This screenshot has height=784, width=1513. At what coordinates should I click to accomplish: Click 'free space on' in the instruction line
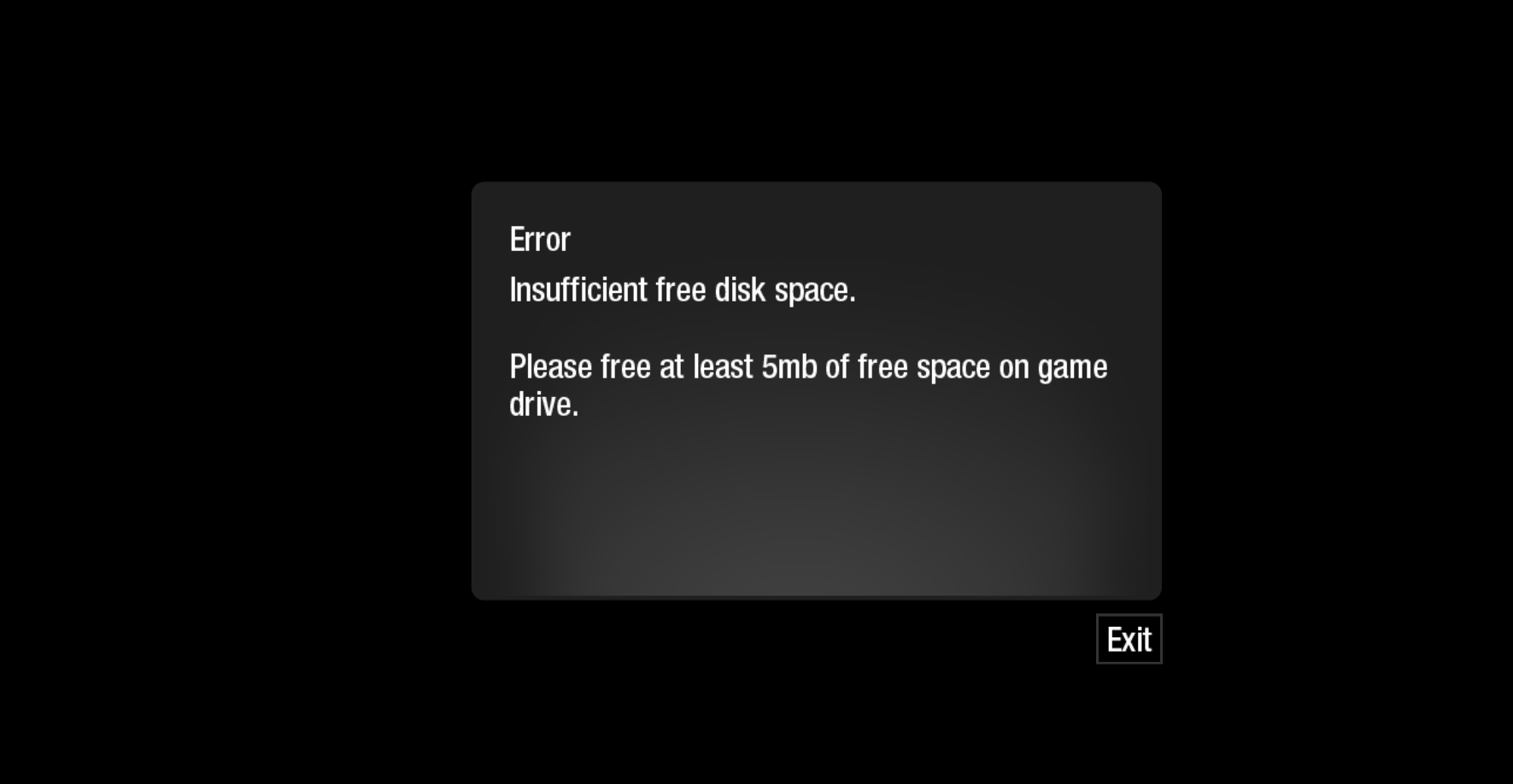click(x=944, y=367)
